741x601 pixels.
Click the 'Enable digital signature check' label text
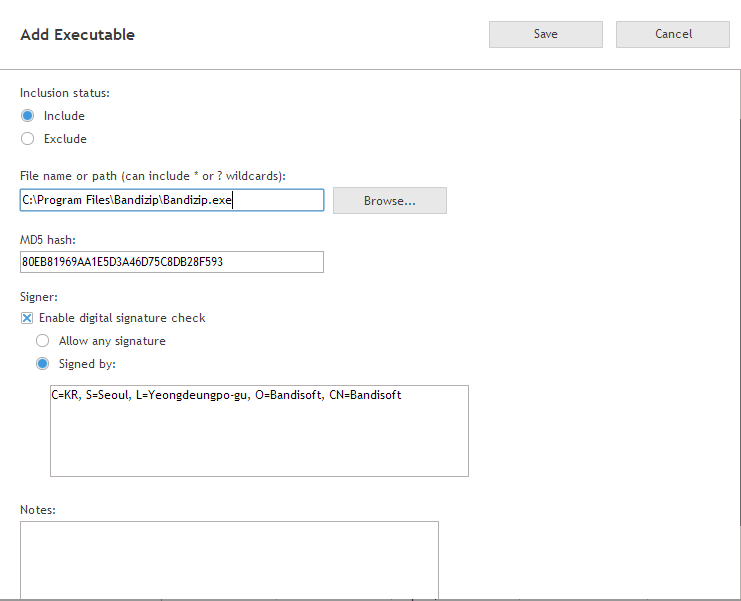pyautogui.click(x=122, y=318)
